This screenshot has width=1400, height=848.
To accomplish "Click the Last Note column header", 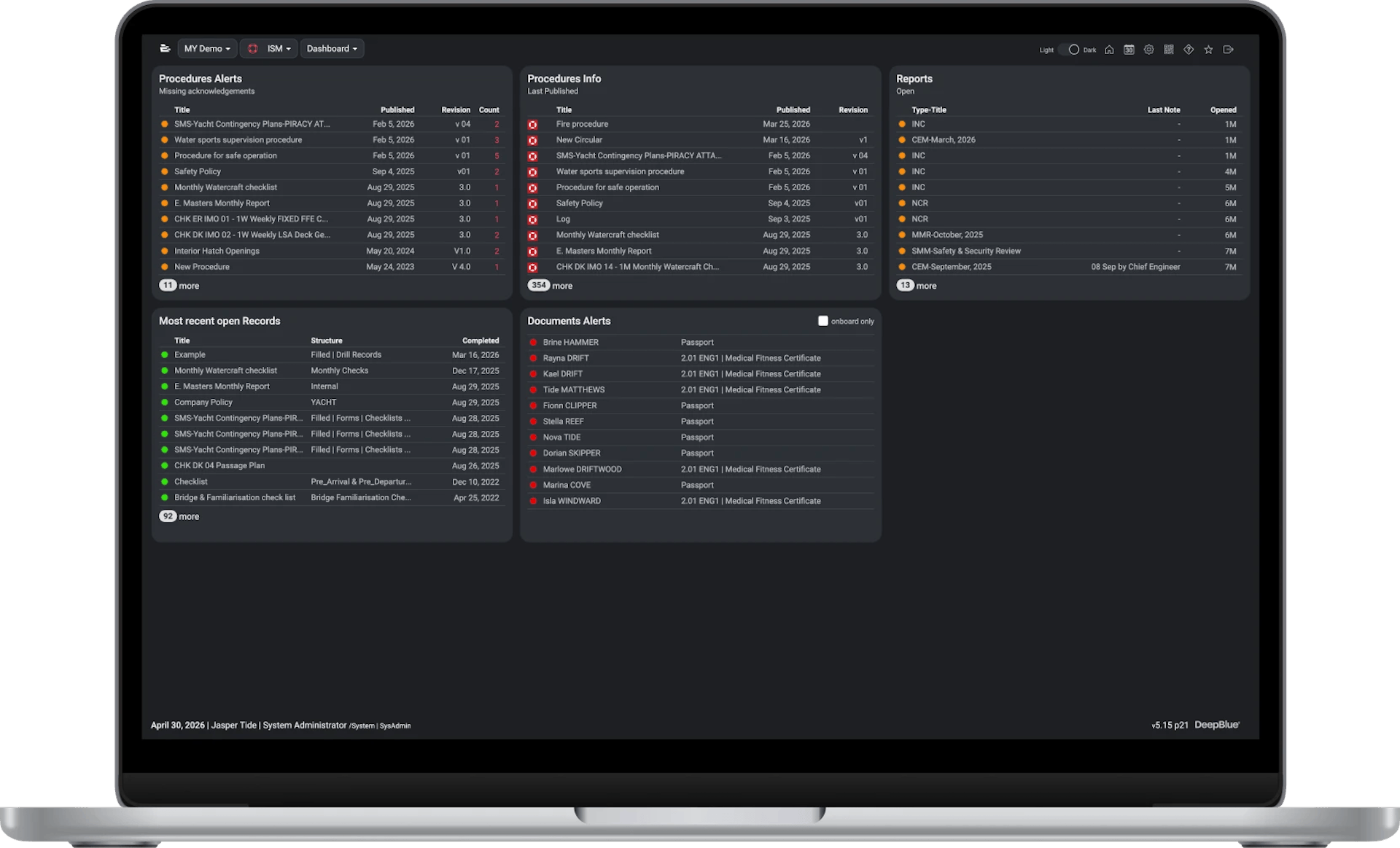I will [x=1164, y=110].
